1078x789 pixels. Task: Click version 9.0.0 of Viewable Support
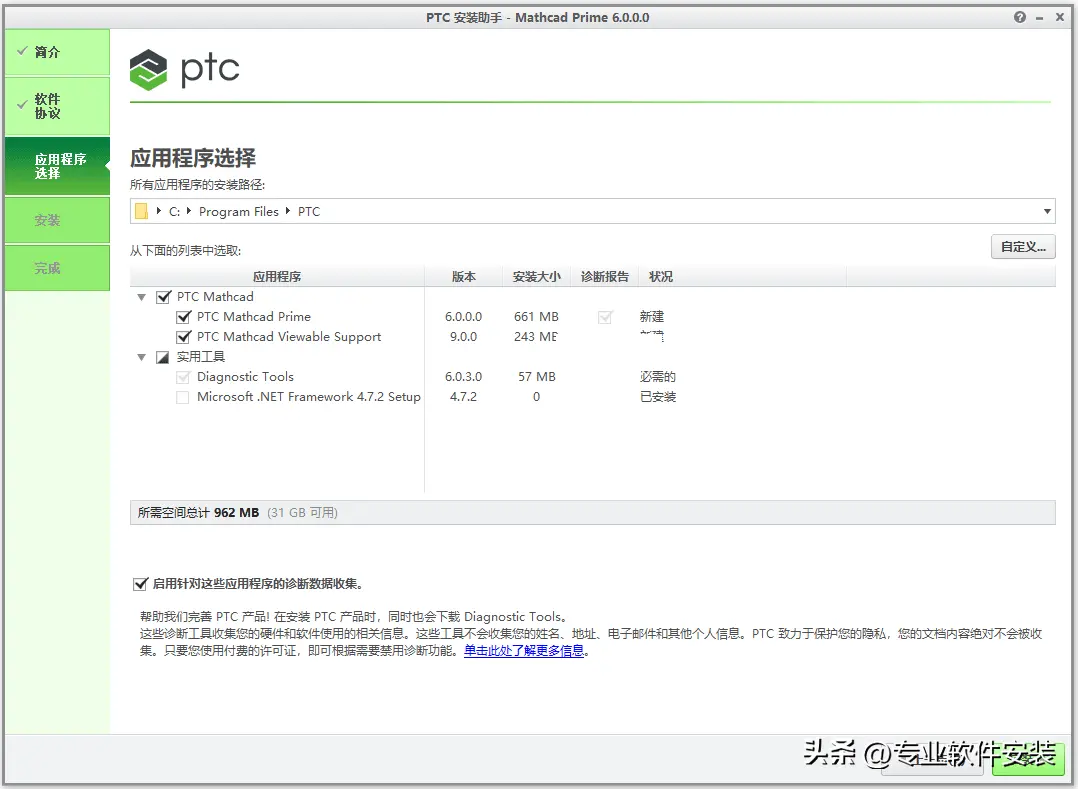pyautogui.click(x=463, y=337)
